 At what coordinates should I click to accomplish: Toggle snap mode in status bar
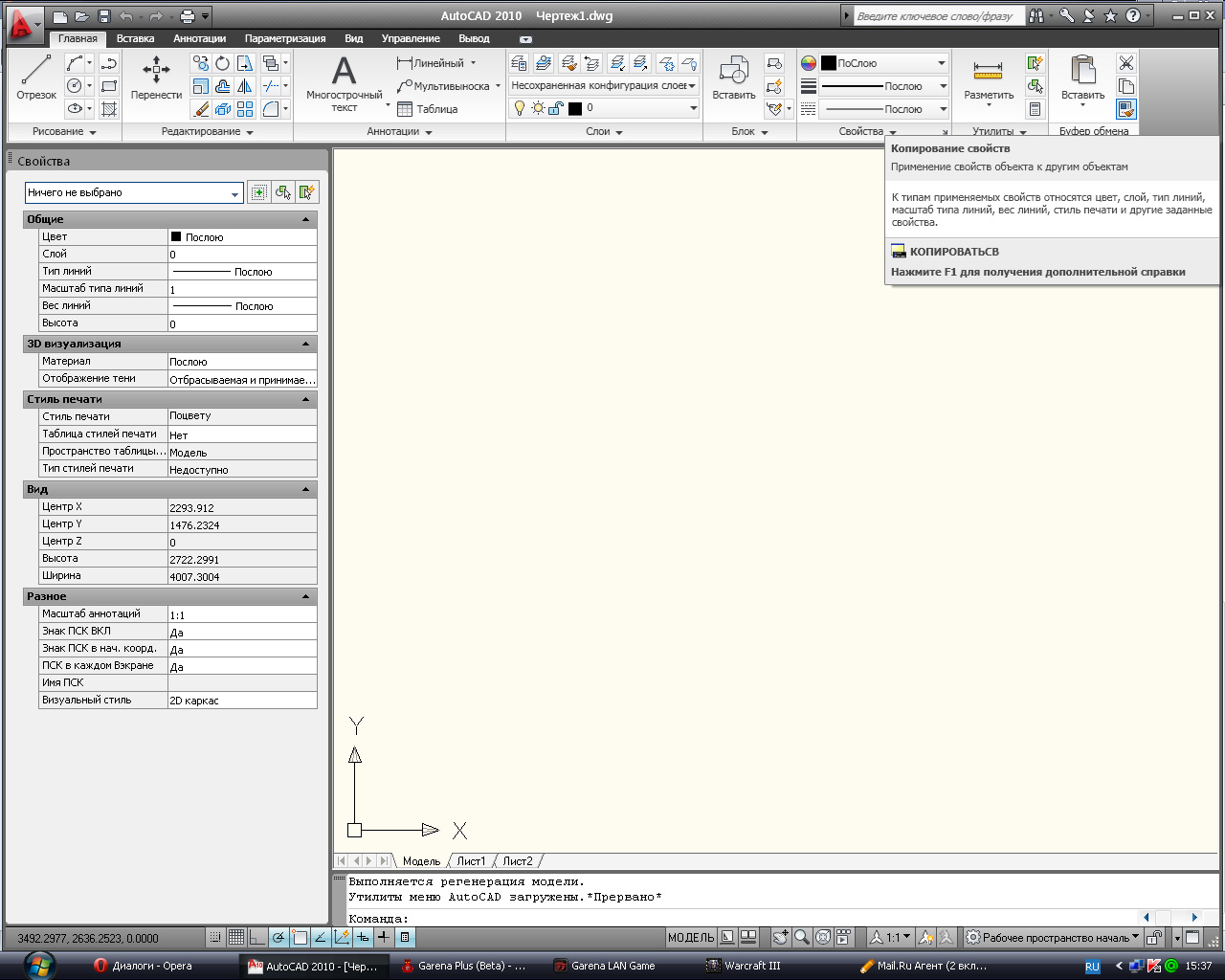215,938
